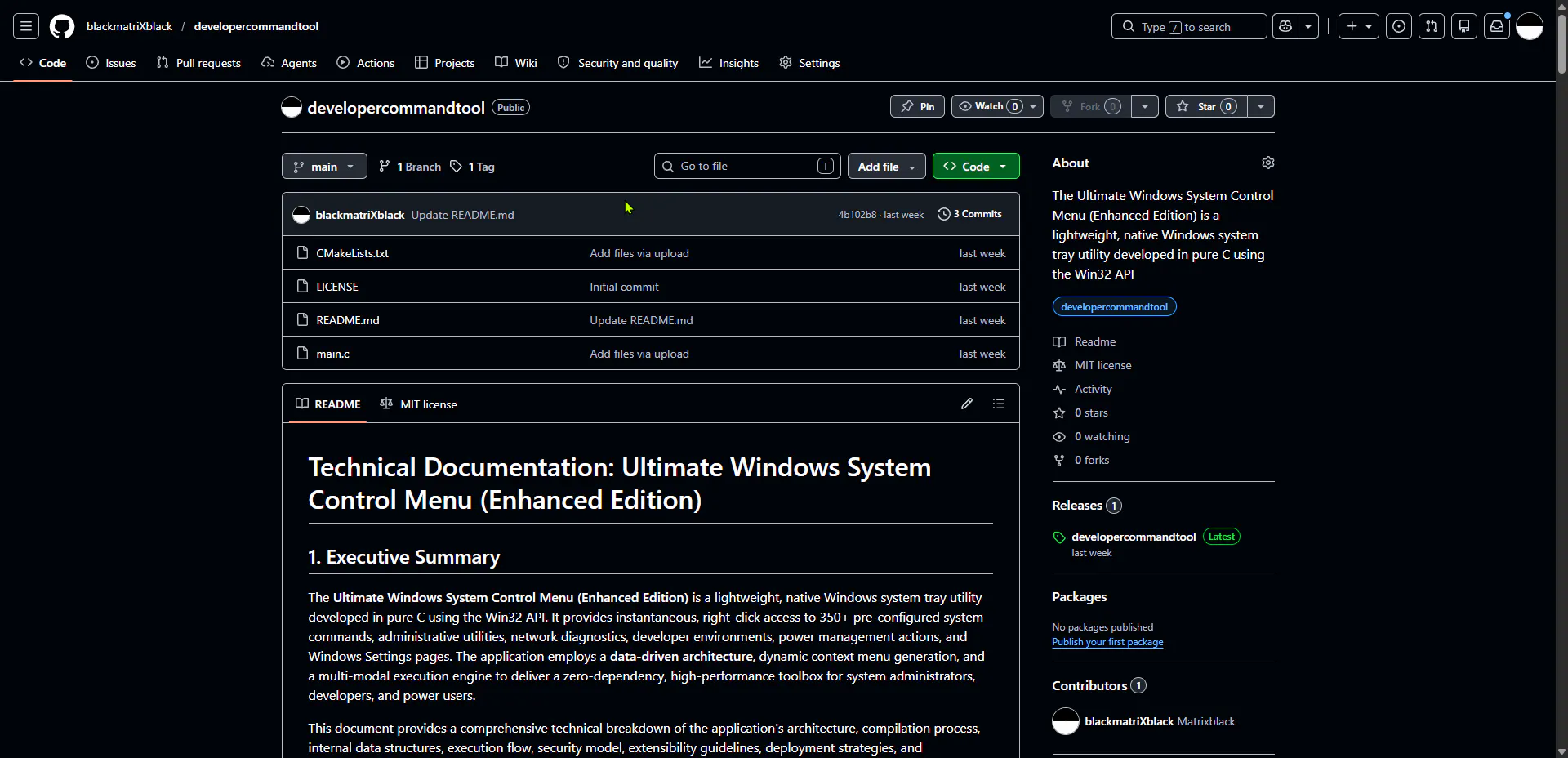Select the README tab in file viewer
1568x758 pixels.
pos(328,404)
